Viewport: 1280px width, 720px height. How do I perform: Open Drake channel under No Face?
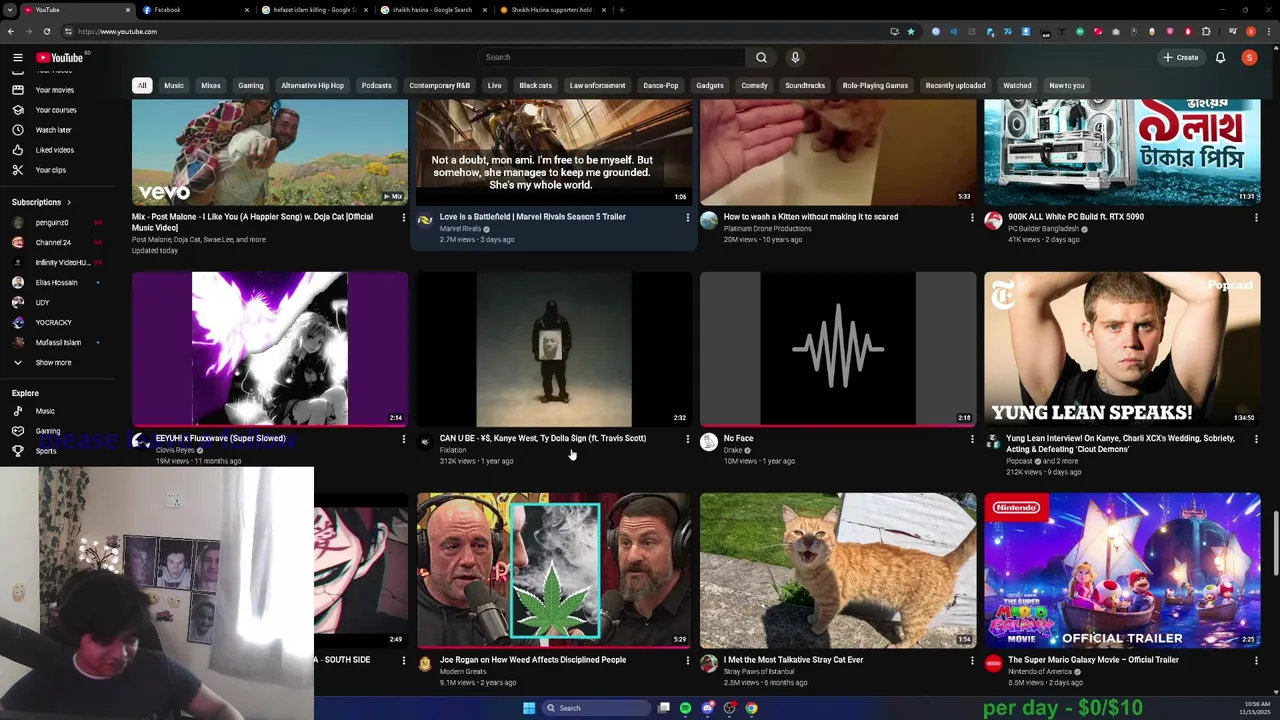(x=733, y=450)
